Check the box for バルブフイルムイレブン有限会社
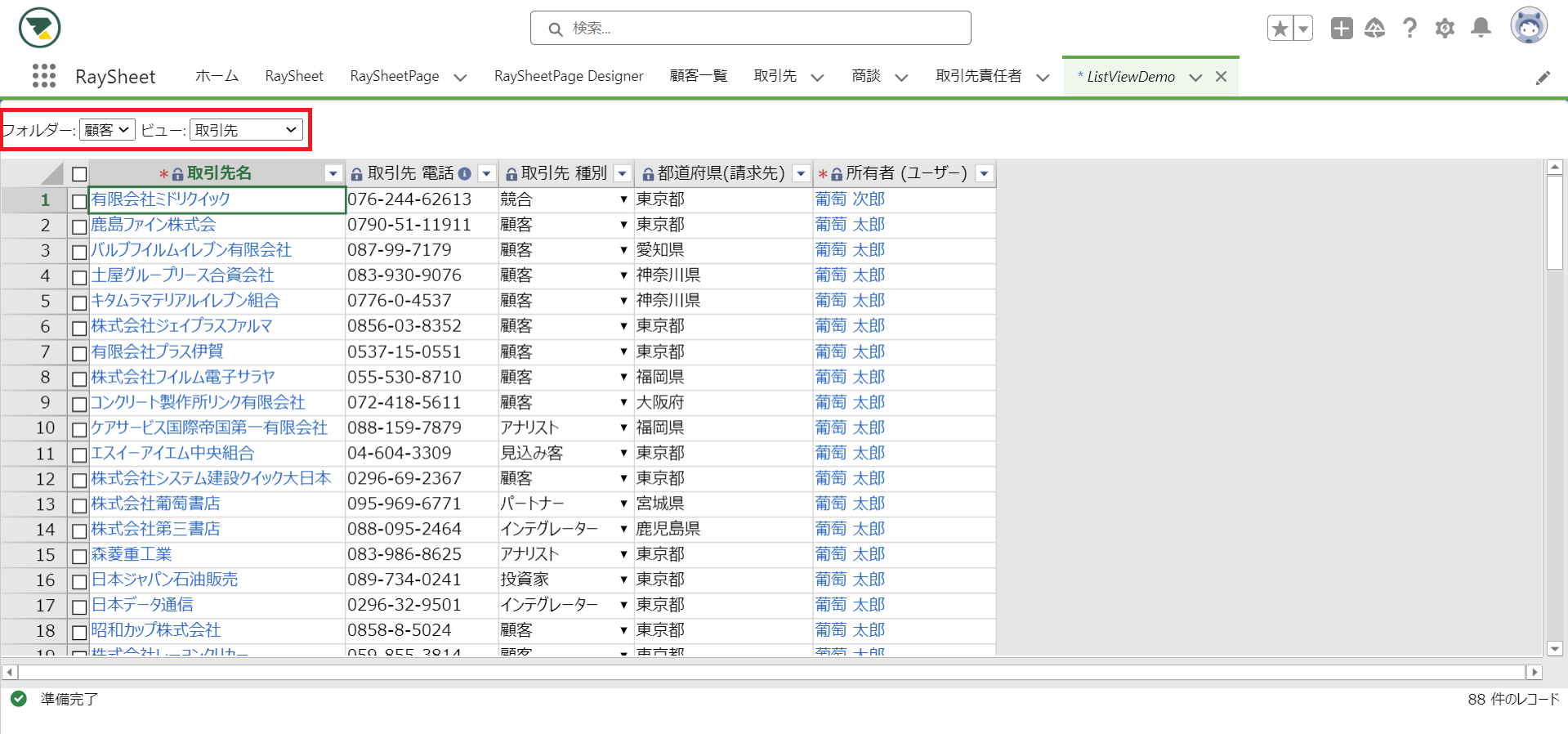The width and height of the screenshot is (1568, 734). [x=79, y=251]
